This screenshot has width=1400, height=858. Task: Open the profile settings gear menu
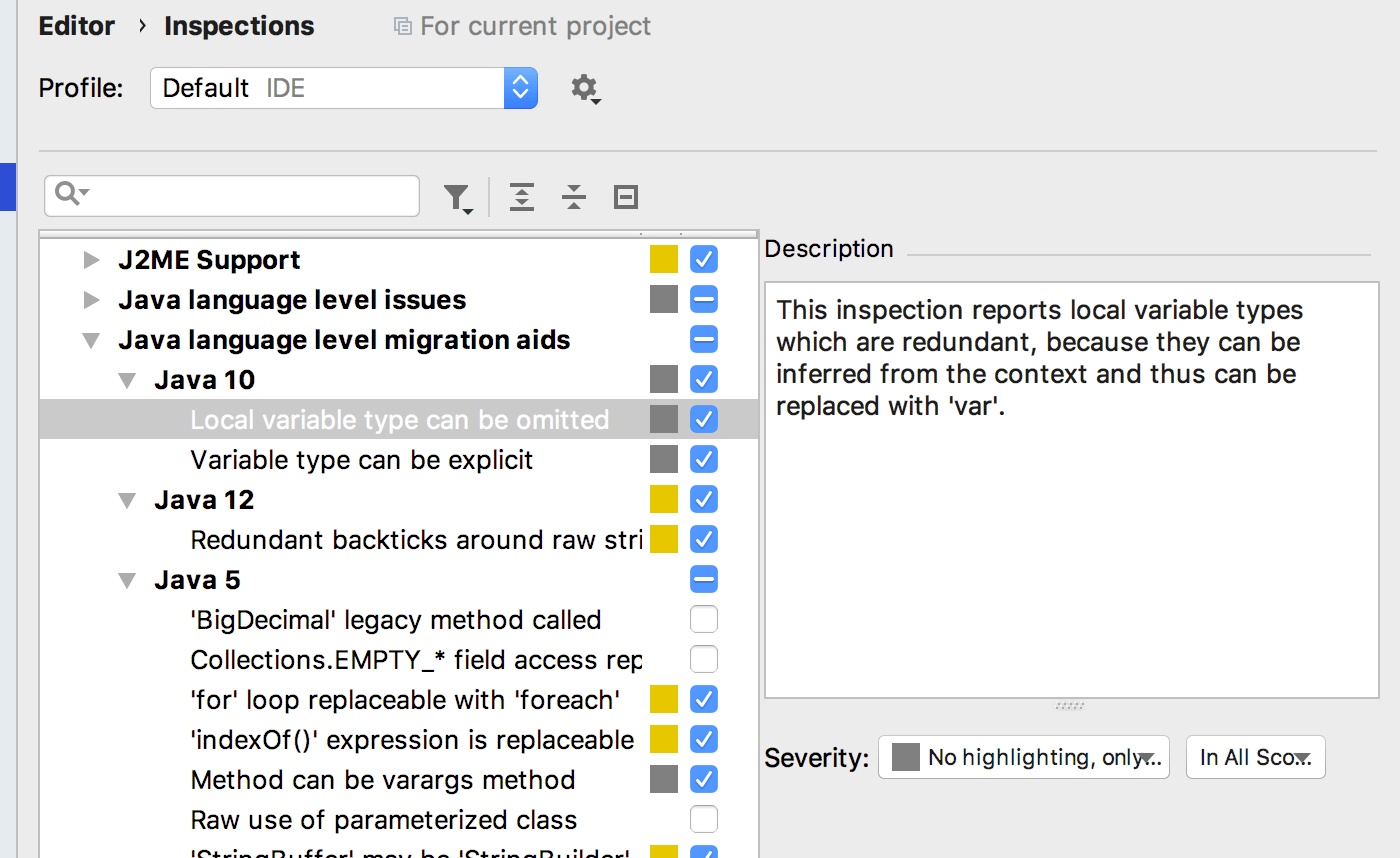[585, 89]
